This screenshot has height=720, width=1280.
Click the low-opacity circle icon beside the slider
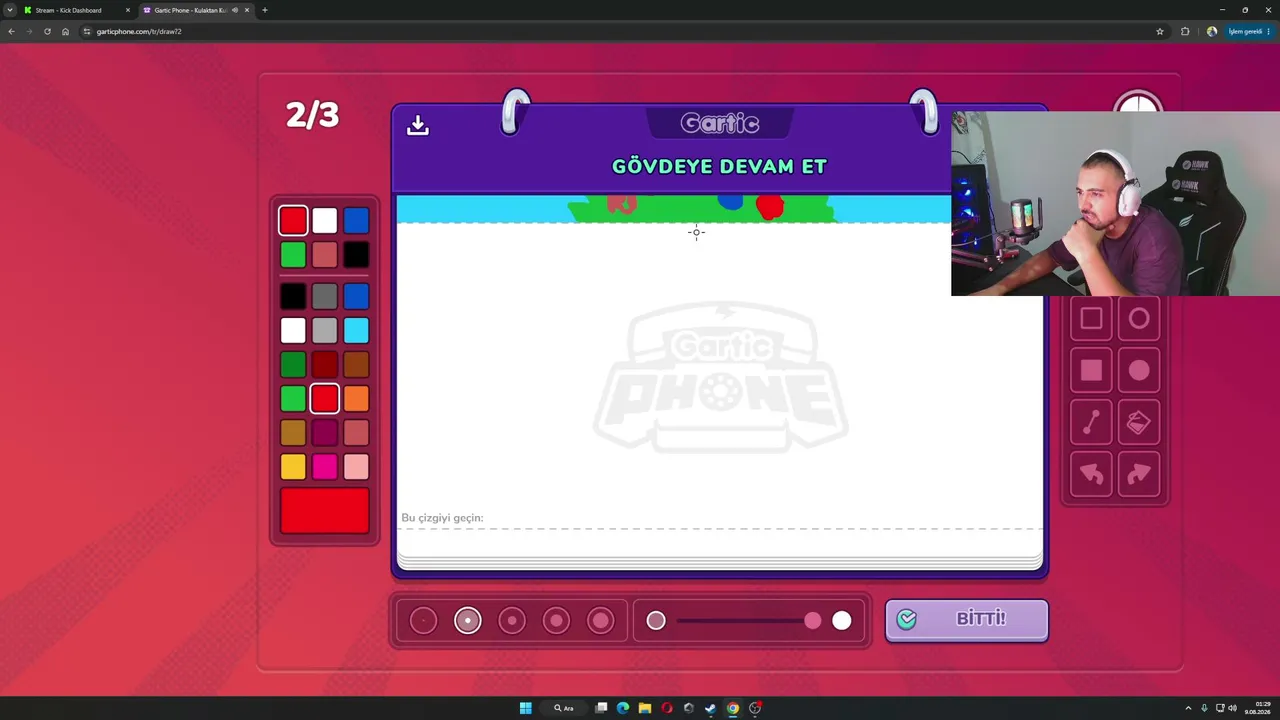coord(656,621)
